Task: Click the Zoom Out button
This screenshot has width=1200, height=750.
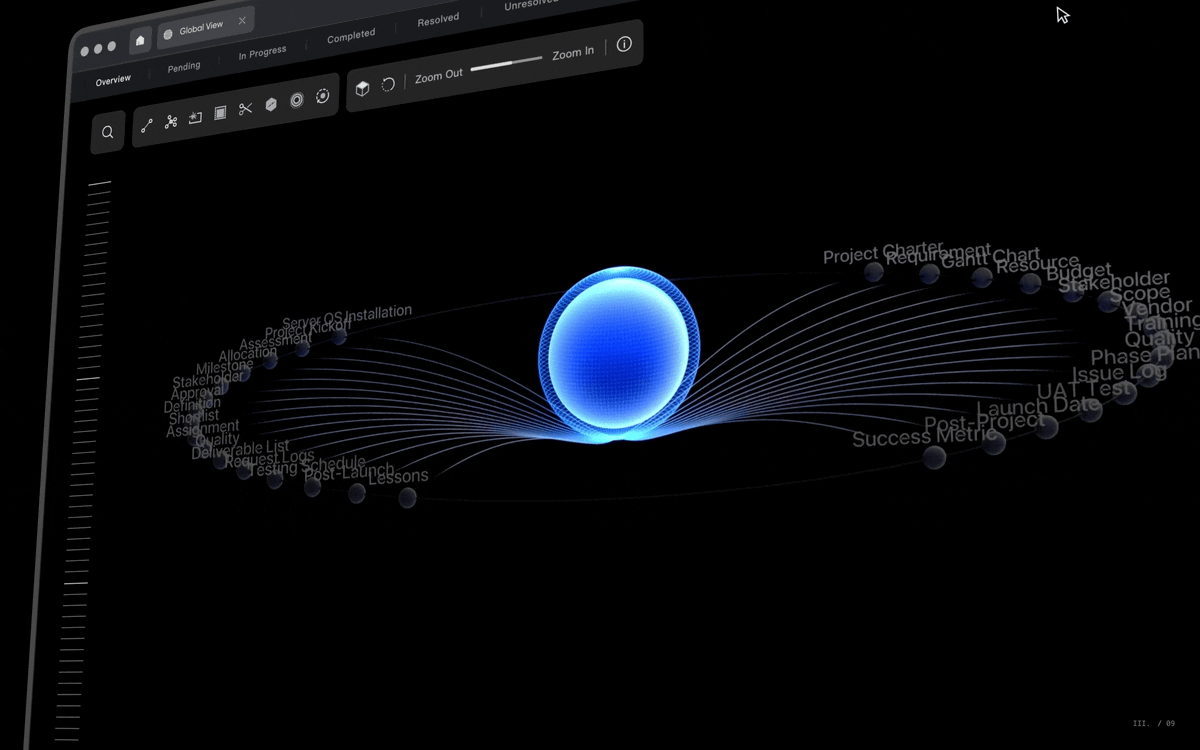Action: [439, 76]
